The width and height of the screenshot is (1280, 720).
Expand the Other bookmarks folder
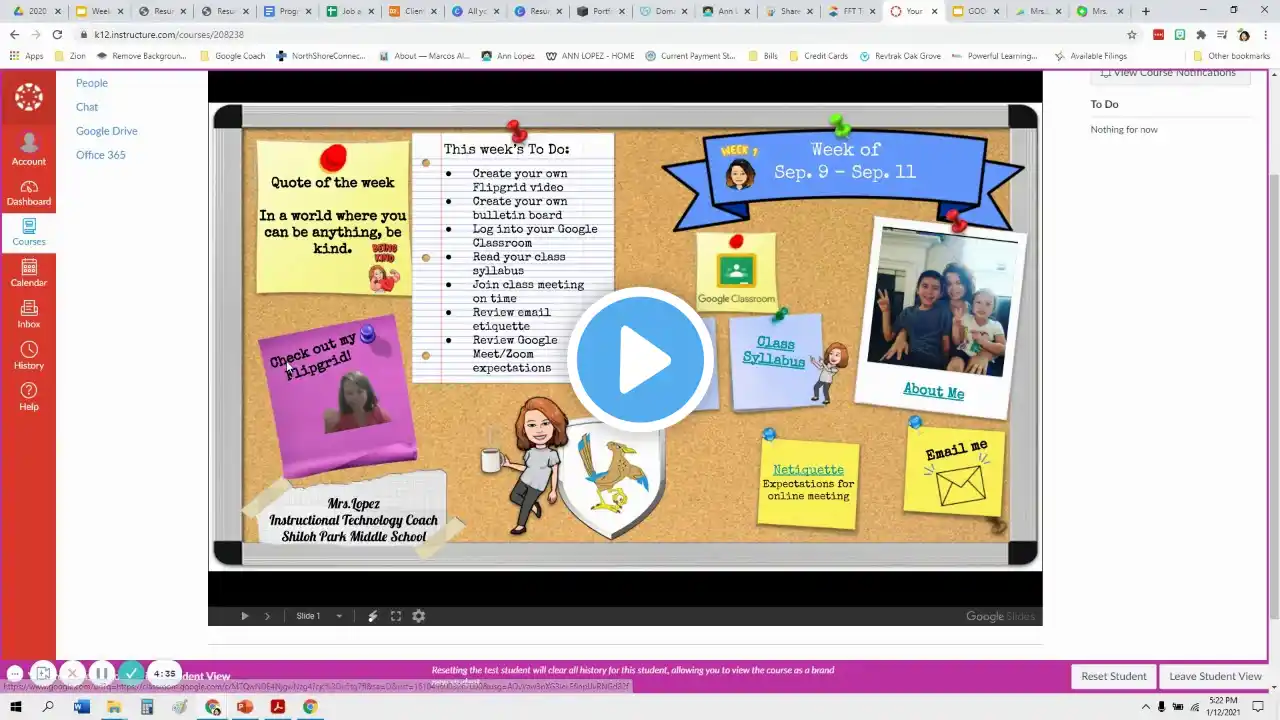pos(1231,56)
